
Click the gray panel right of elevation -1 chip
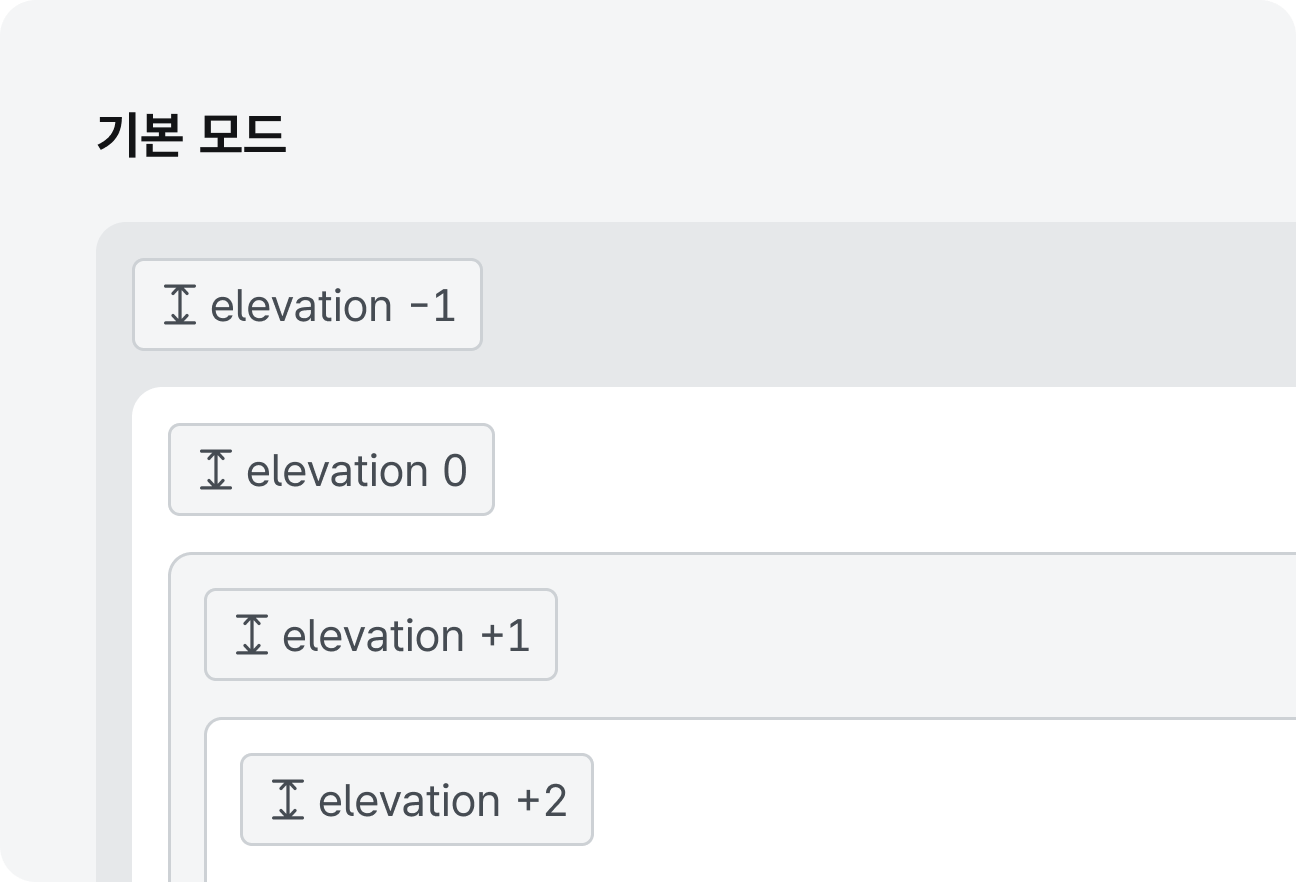[x=888, y=305]
